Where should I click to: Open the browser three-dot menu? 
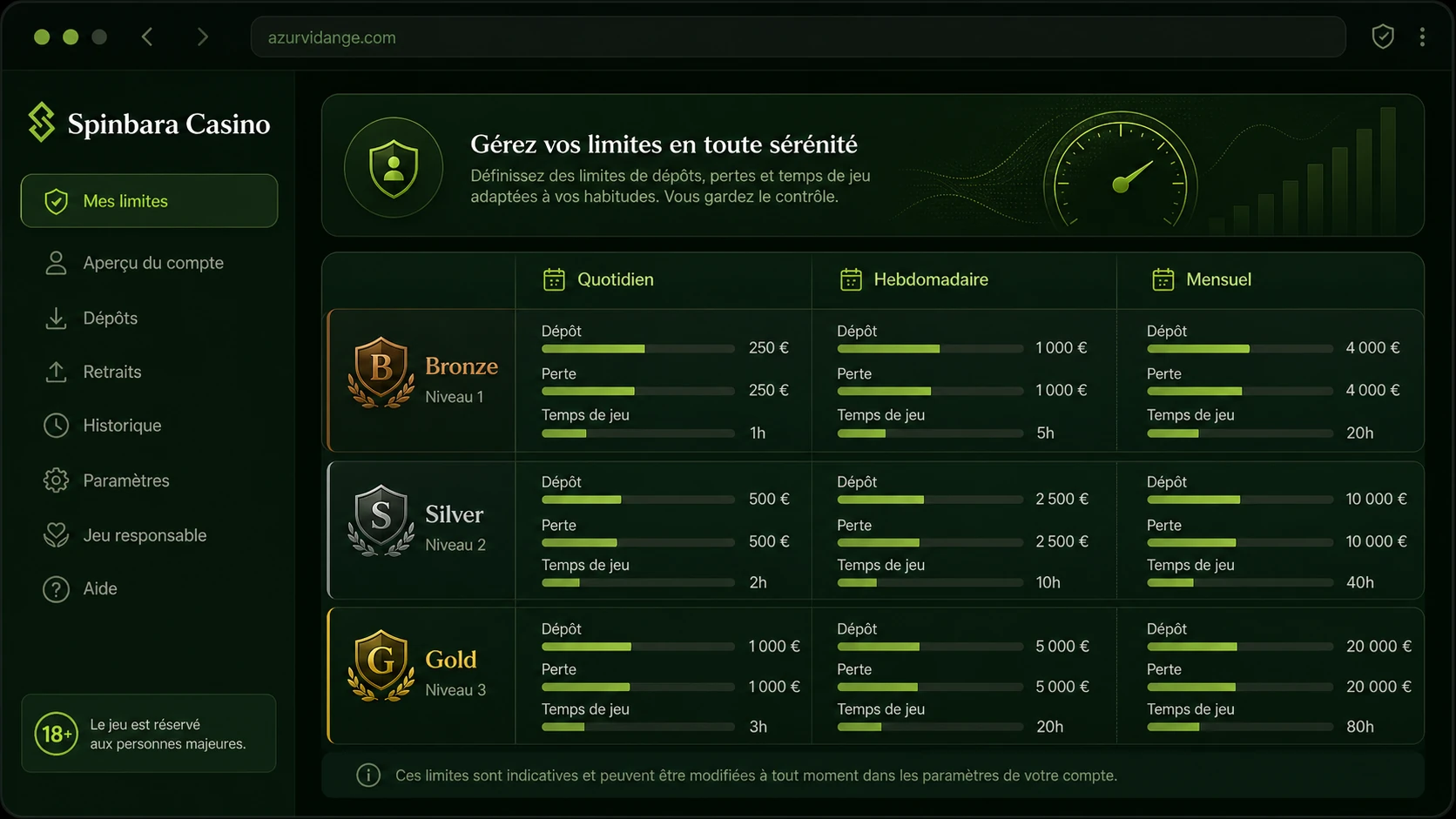(x=1422, y=37)
